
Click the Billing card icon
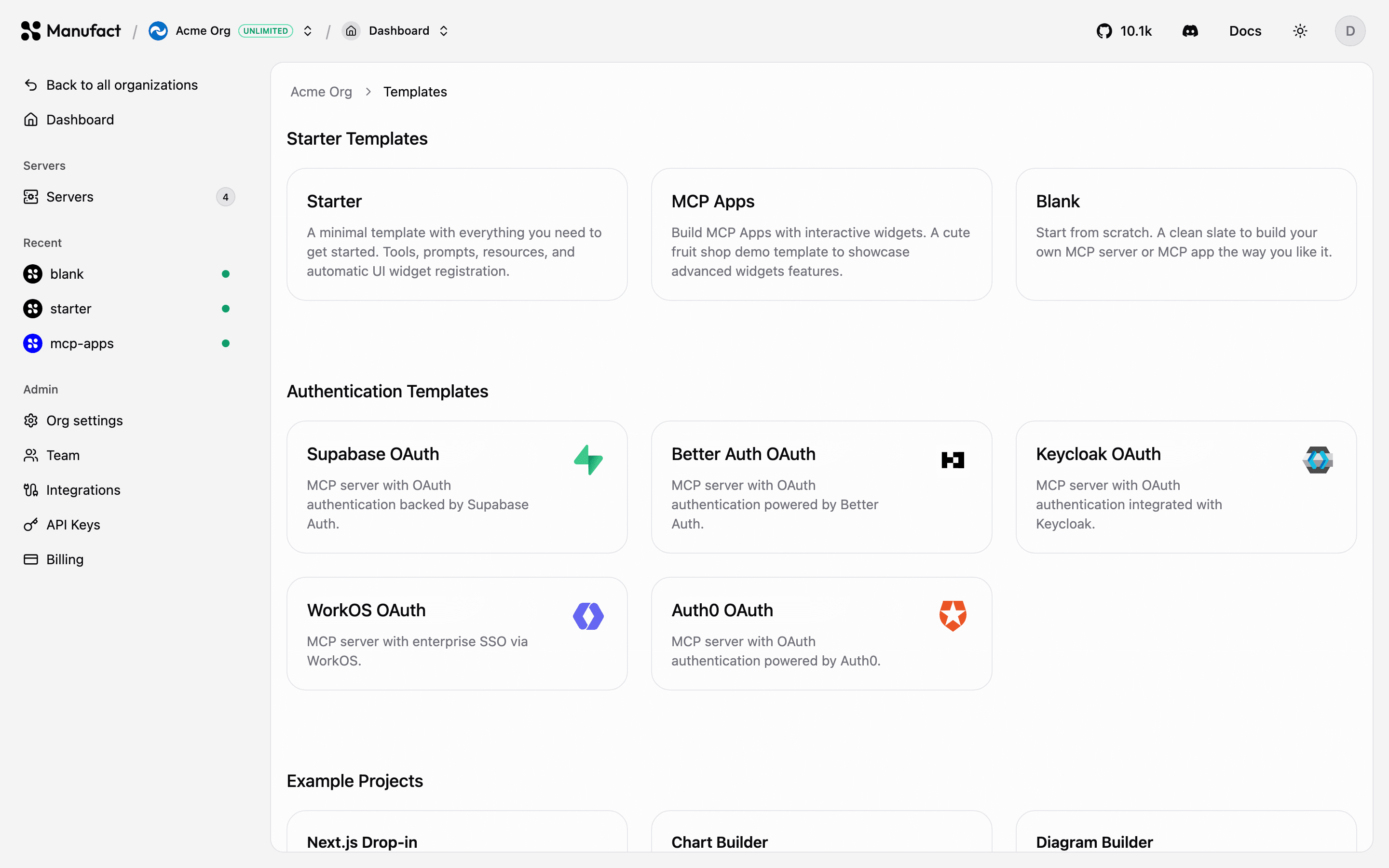[x=31, y=559]
